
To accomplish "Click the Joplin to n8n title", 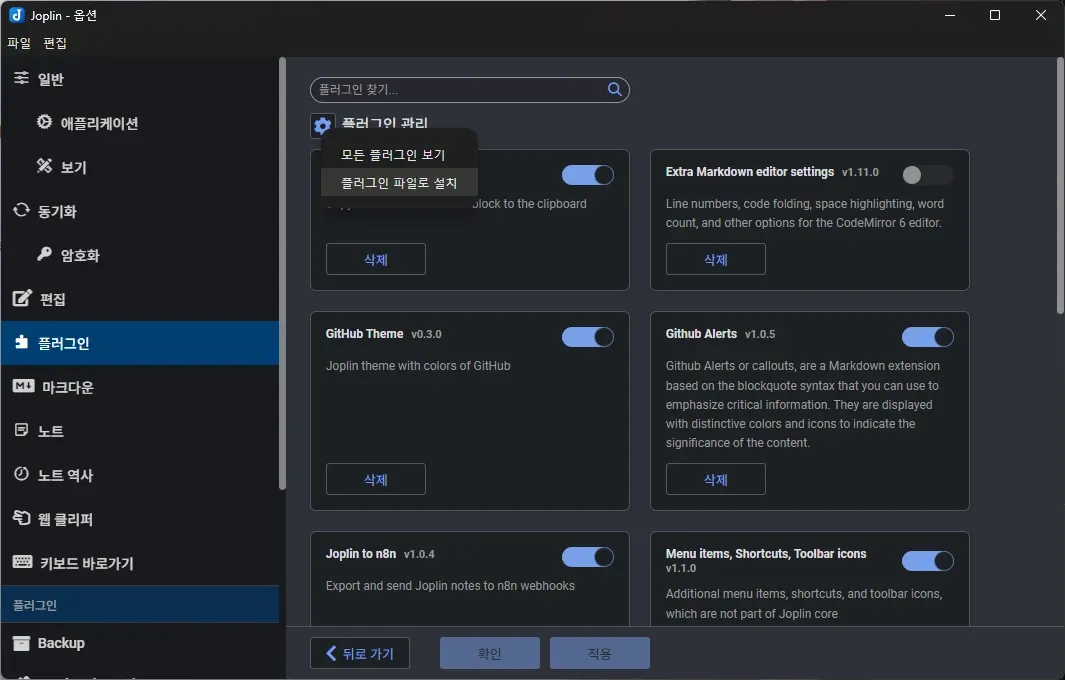I will (x=361, y=554).
